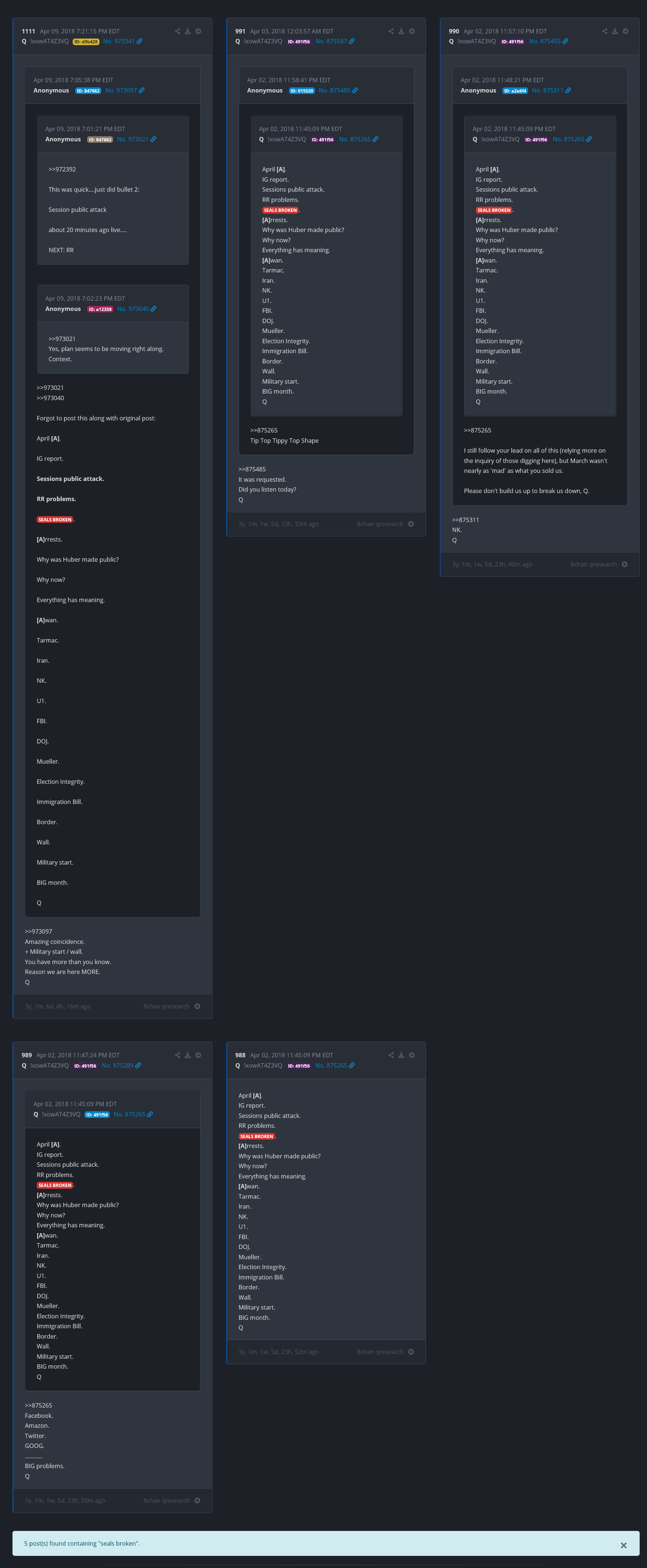647x1568 pixels.
Task: Click "Apr 09, 2018 7:21:15 PM EDT" date
Action: 80,31
